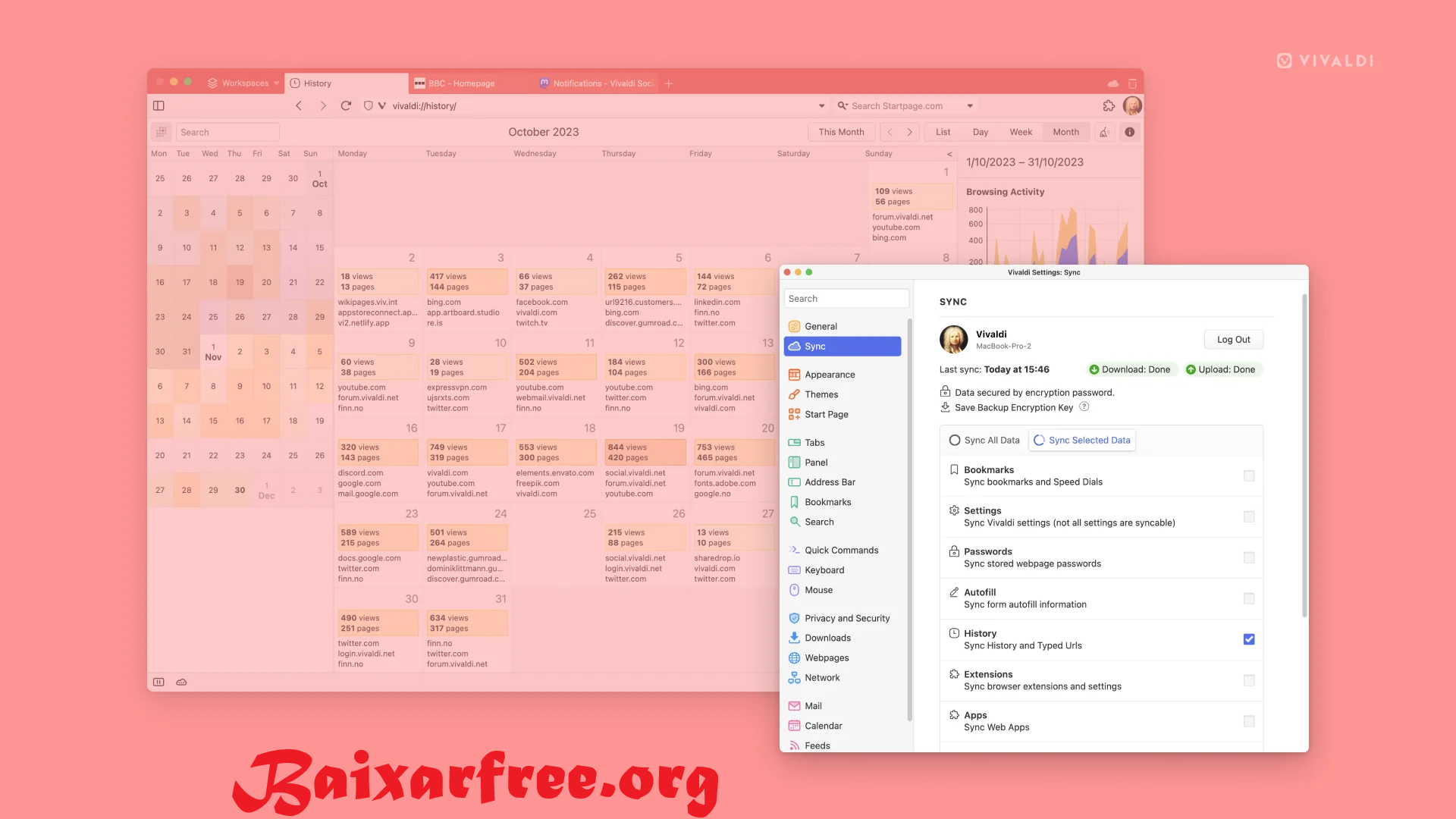
Task: Click the sync cloud icon in tab bar
Action: point(1112,83)
